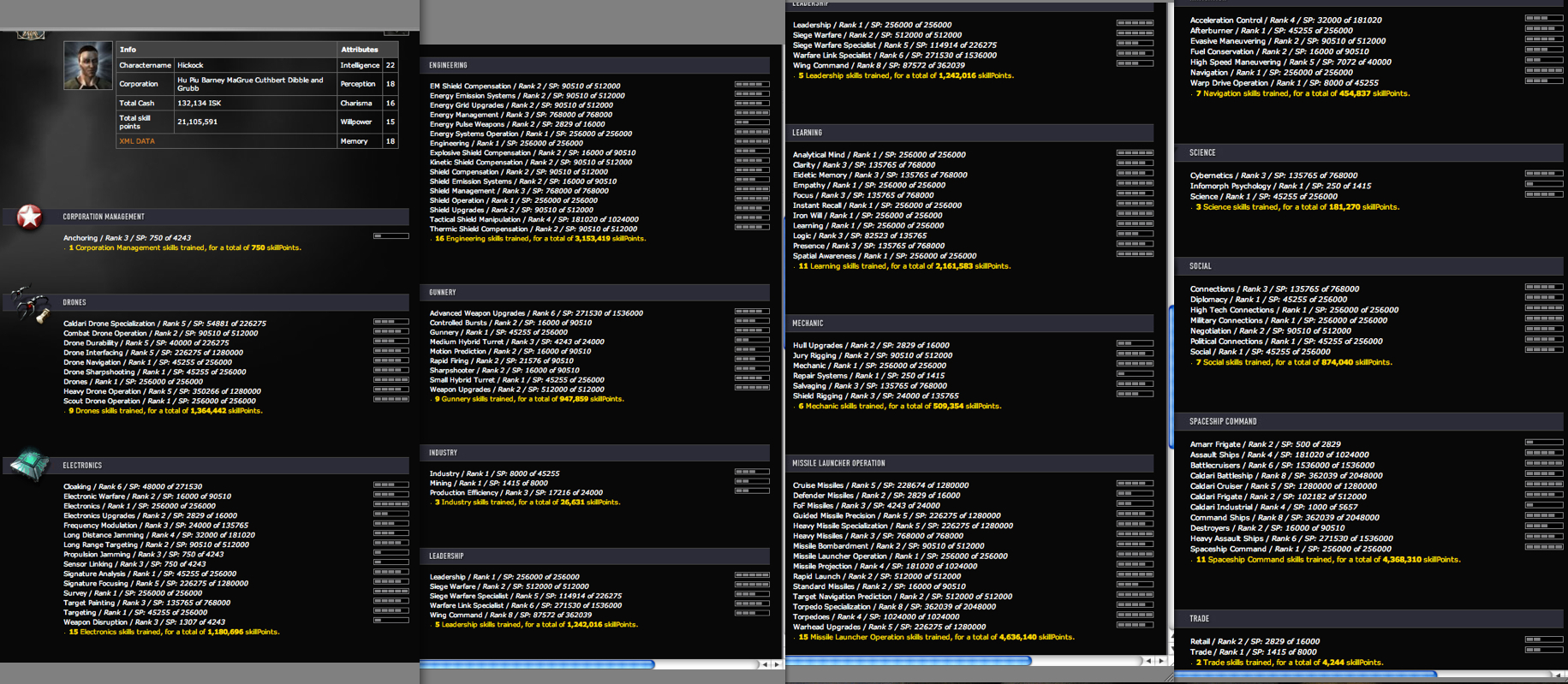Screen dimensions: 1568x684
Task: Click the Total Cash value 132,134 ISK
Action: pos(199,103)
